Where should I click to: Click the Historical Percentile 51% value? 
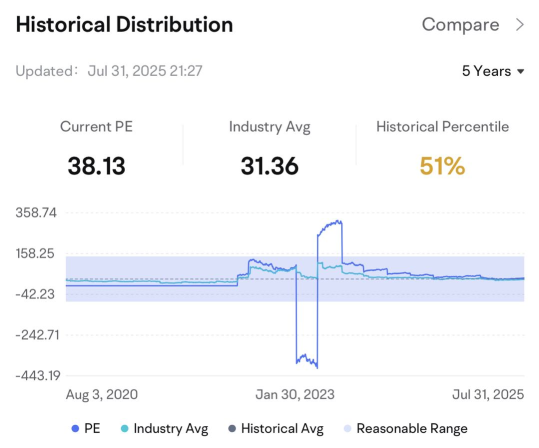click(442, 166)
